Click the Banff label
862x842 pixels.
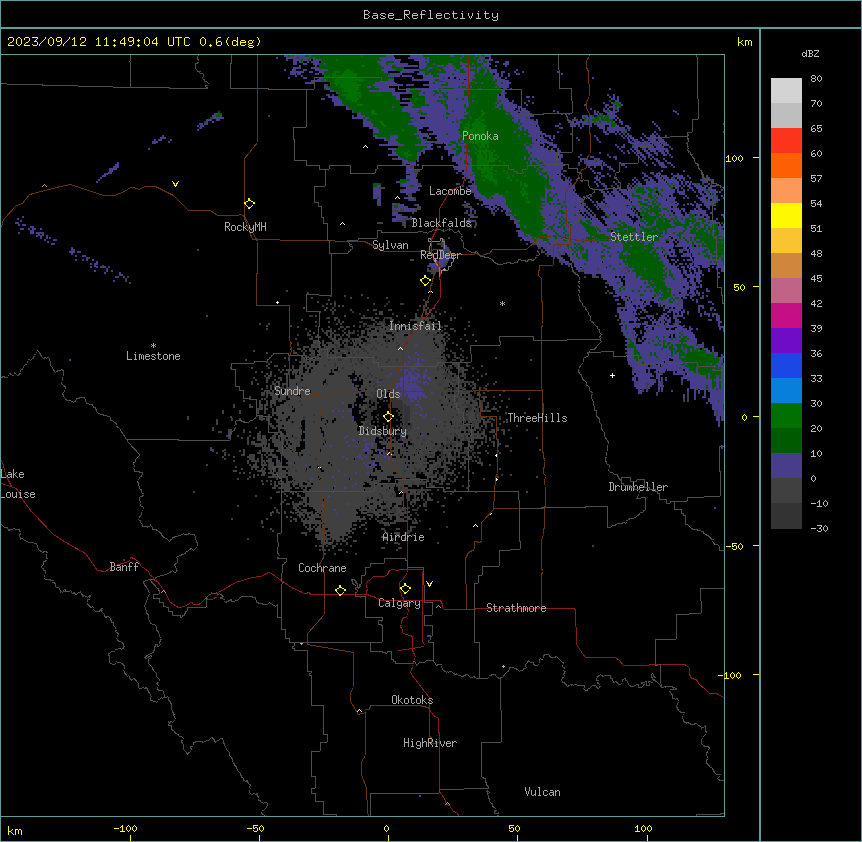coord(124,567)
